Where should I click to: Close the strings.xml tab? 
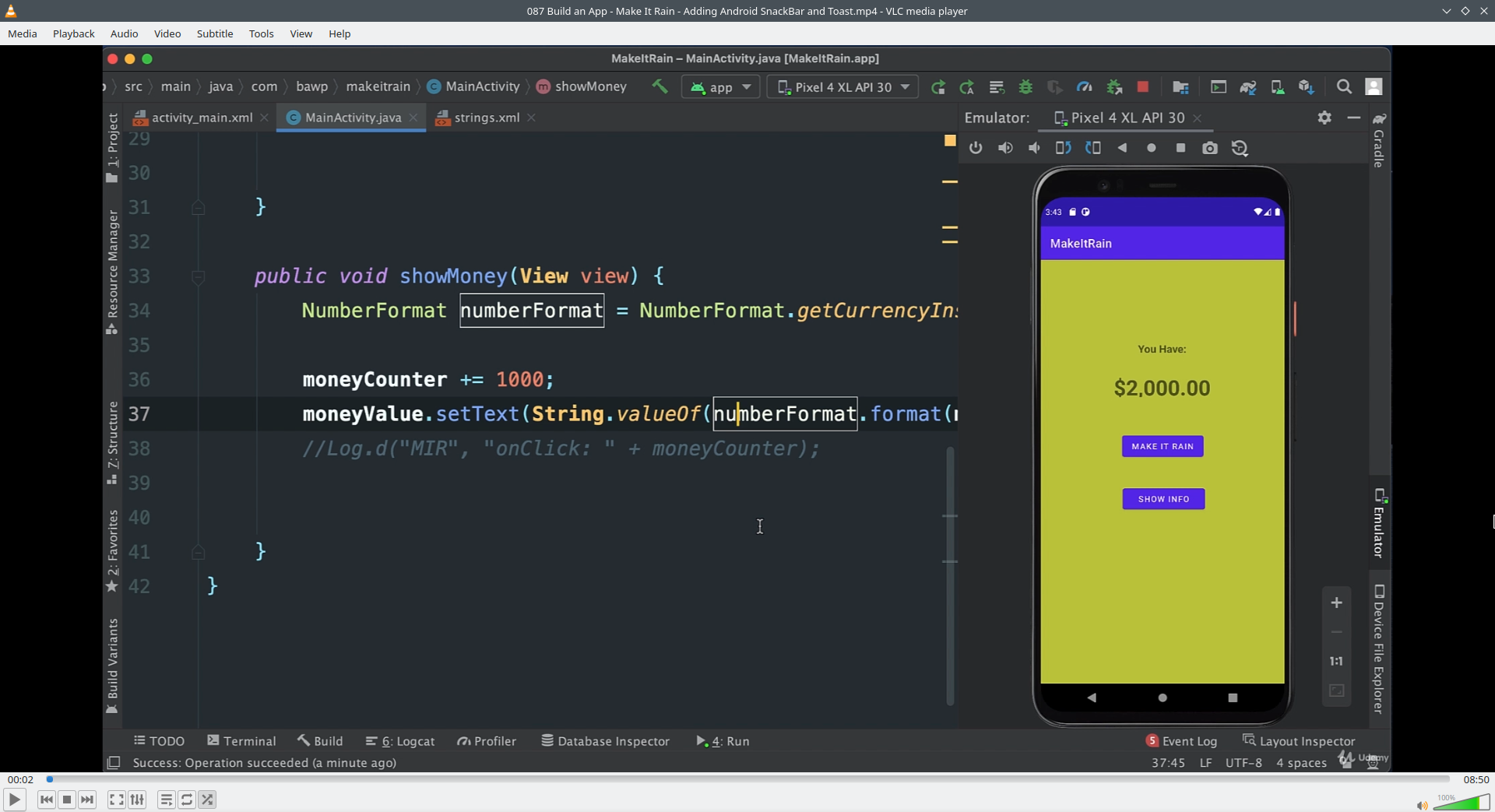tap(531, 118)
